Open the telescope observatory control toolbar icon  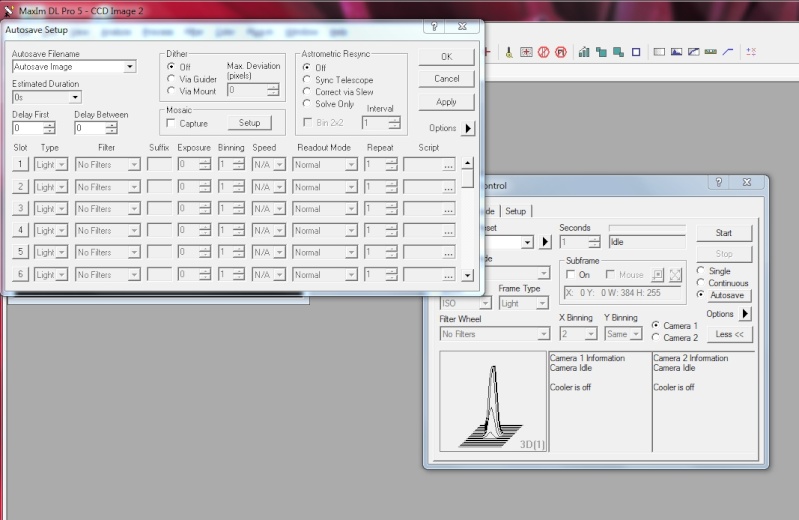coord(509,52)
